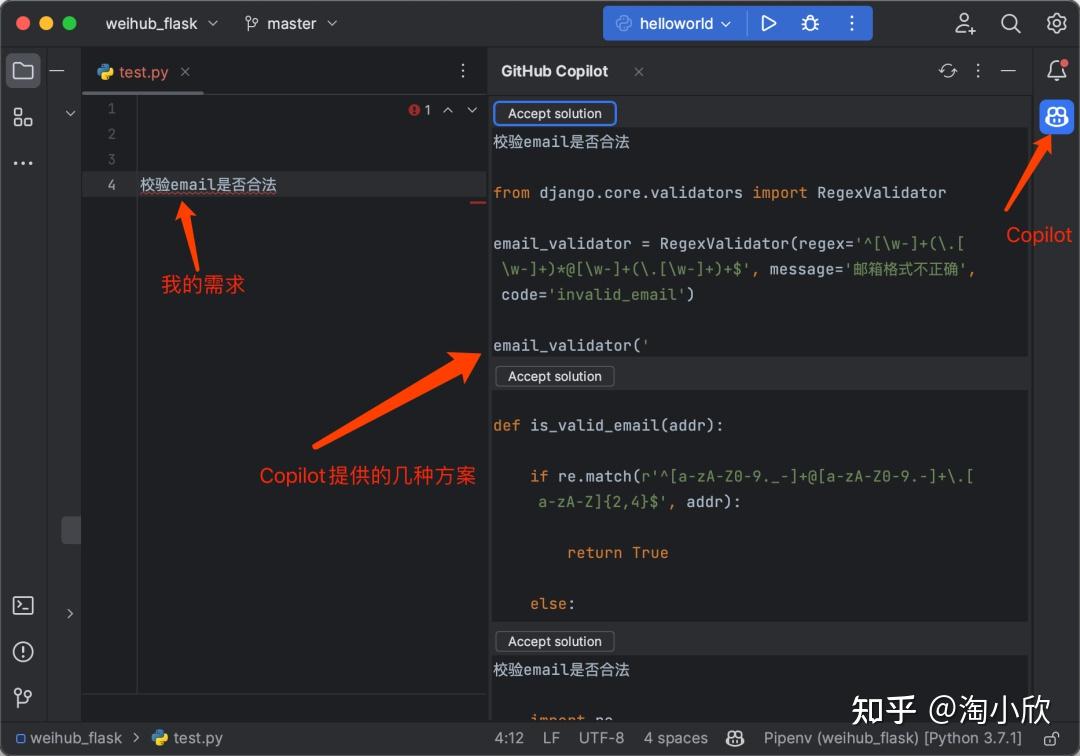Viewport: 1080px width, 756px height.
Task: Click the error count indicator
Action: click(x=419, y=110)
